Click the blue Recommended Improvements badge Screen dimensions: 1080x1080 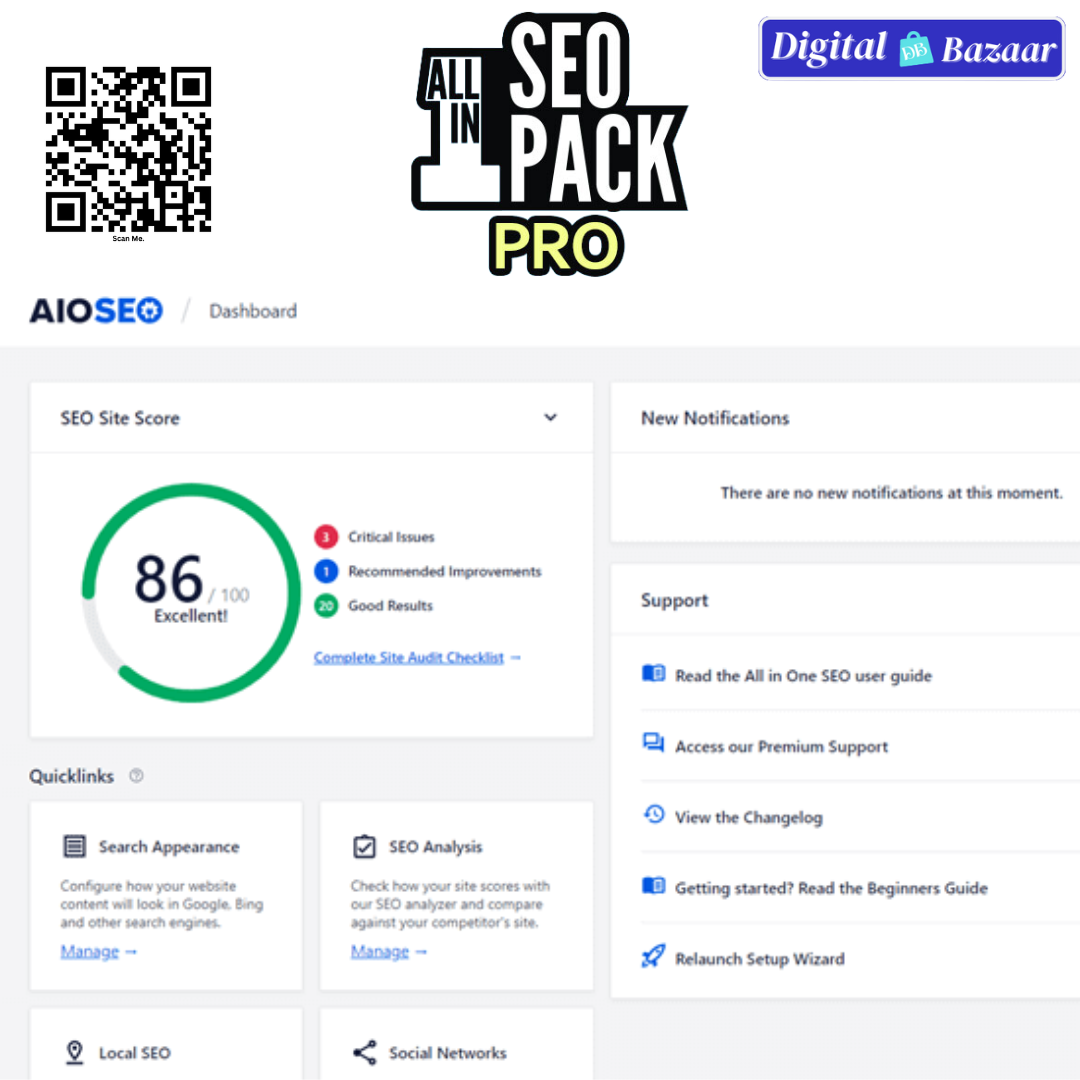pos(326,572)
